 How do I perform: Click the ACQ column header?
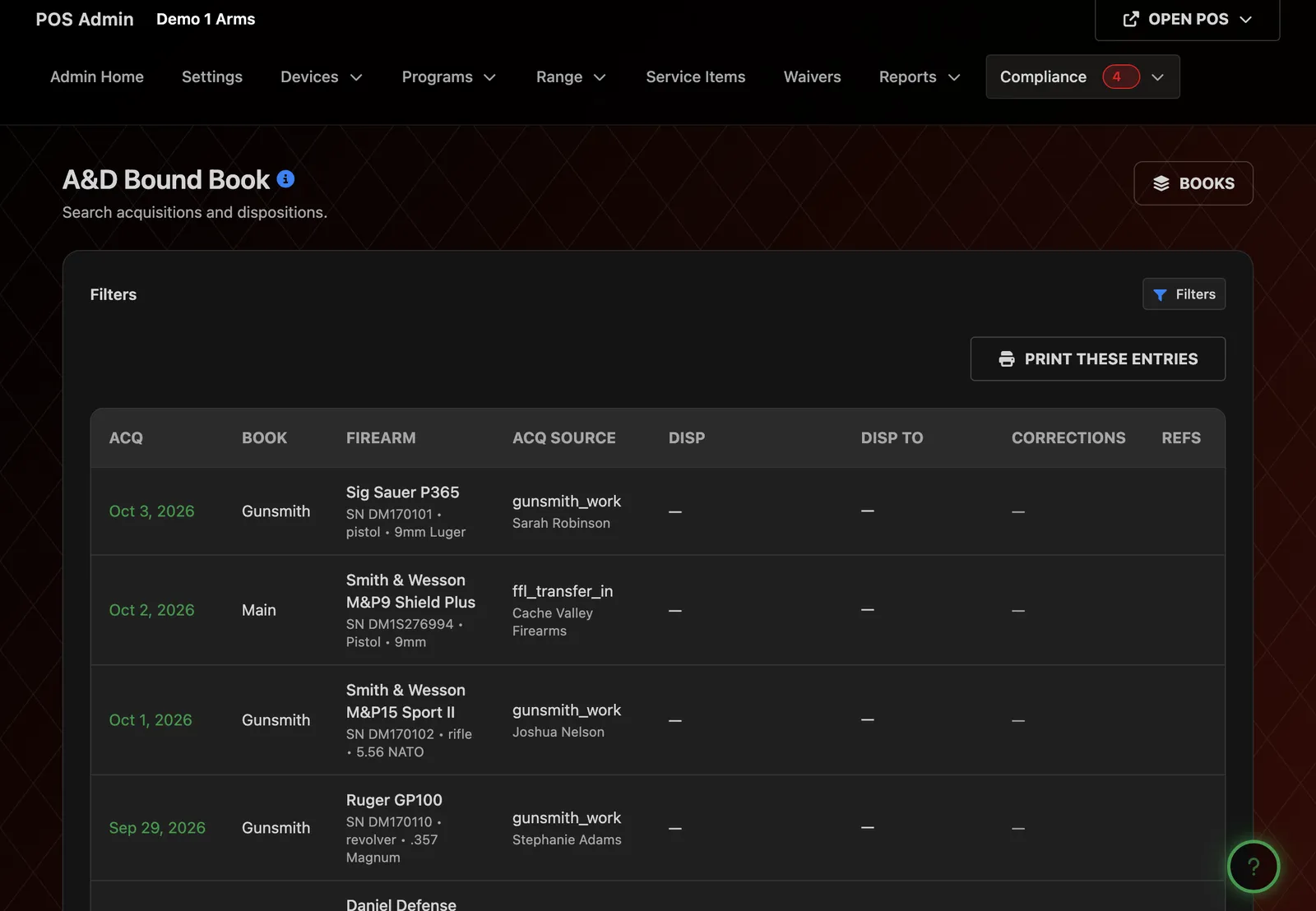point(126,438)
